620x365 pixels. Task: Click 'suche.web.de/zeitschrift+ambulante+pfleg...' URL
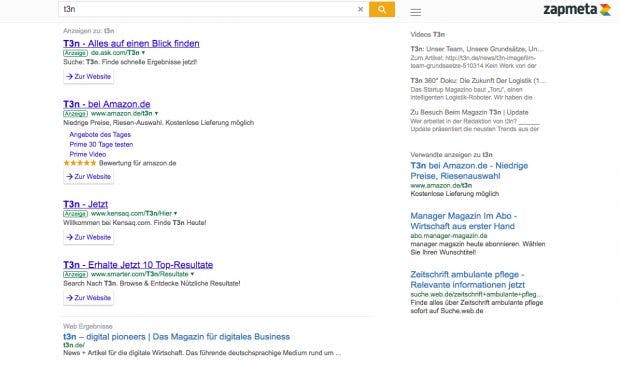point(476,294)
